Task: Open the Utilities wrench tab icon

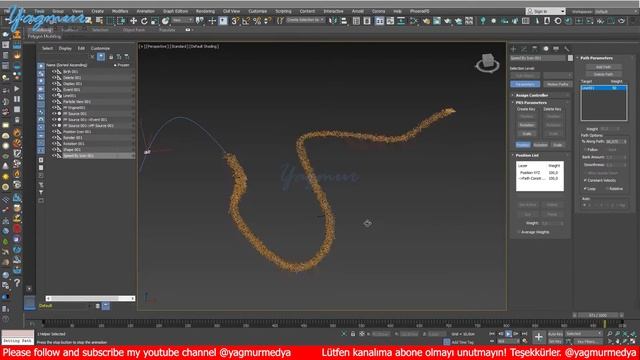Action: coord(567,49)
